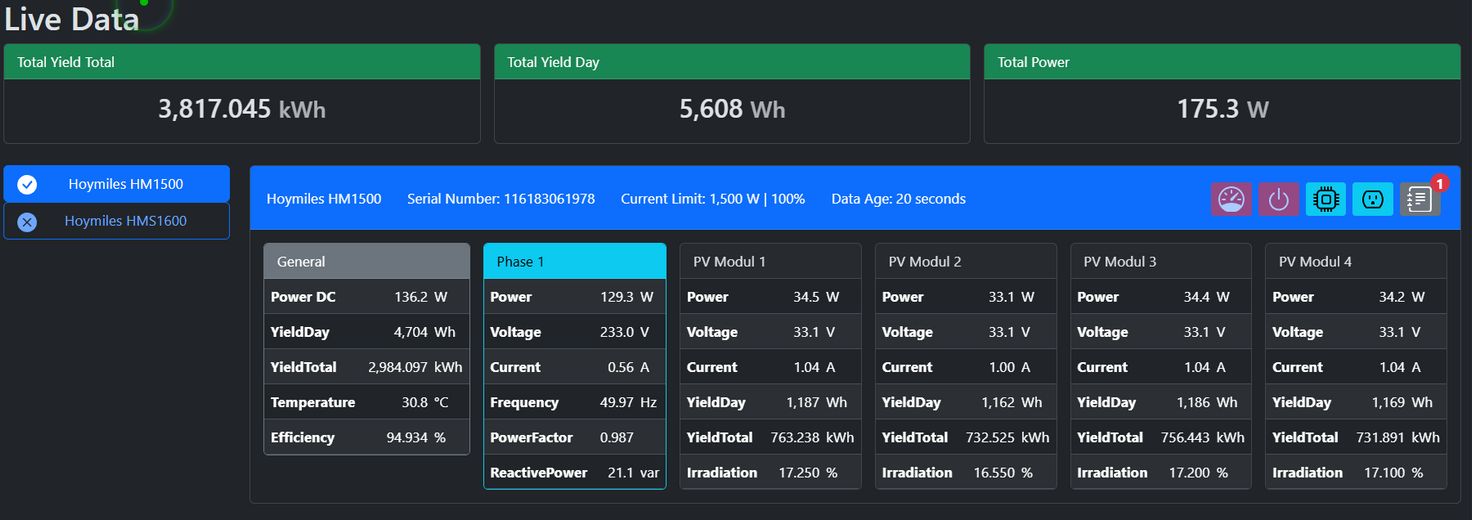The width and height of the screenshot is (1472, 520).
Task: Click the Total Power card header
Action: pos(1222,62)
